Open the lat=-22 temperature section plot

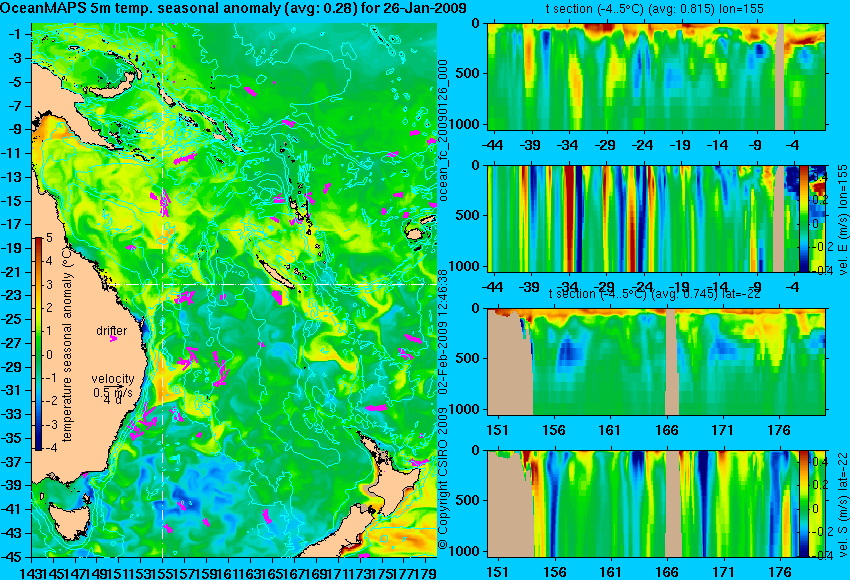[x=656, y=362]
